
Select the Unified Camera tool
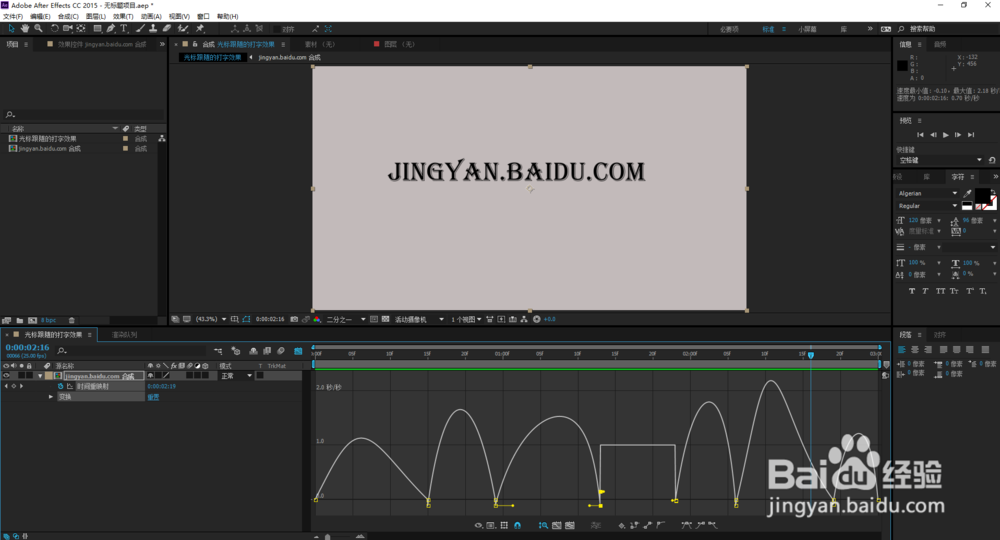(68, 29)
